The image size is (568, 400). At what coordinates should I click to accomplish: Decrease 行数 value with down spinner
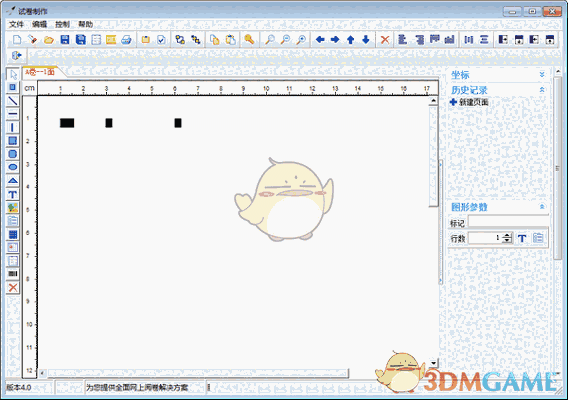pos(508,241)
